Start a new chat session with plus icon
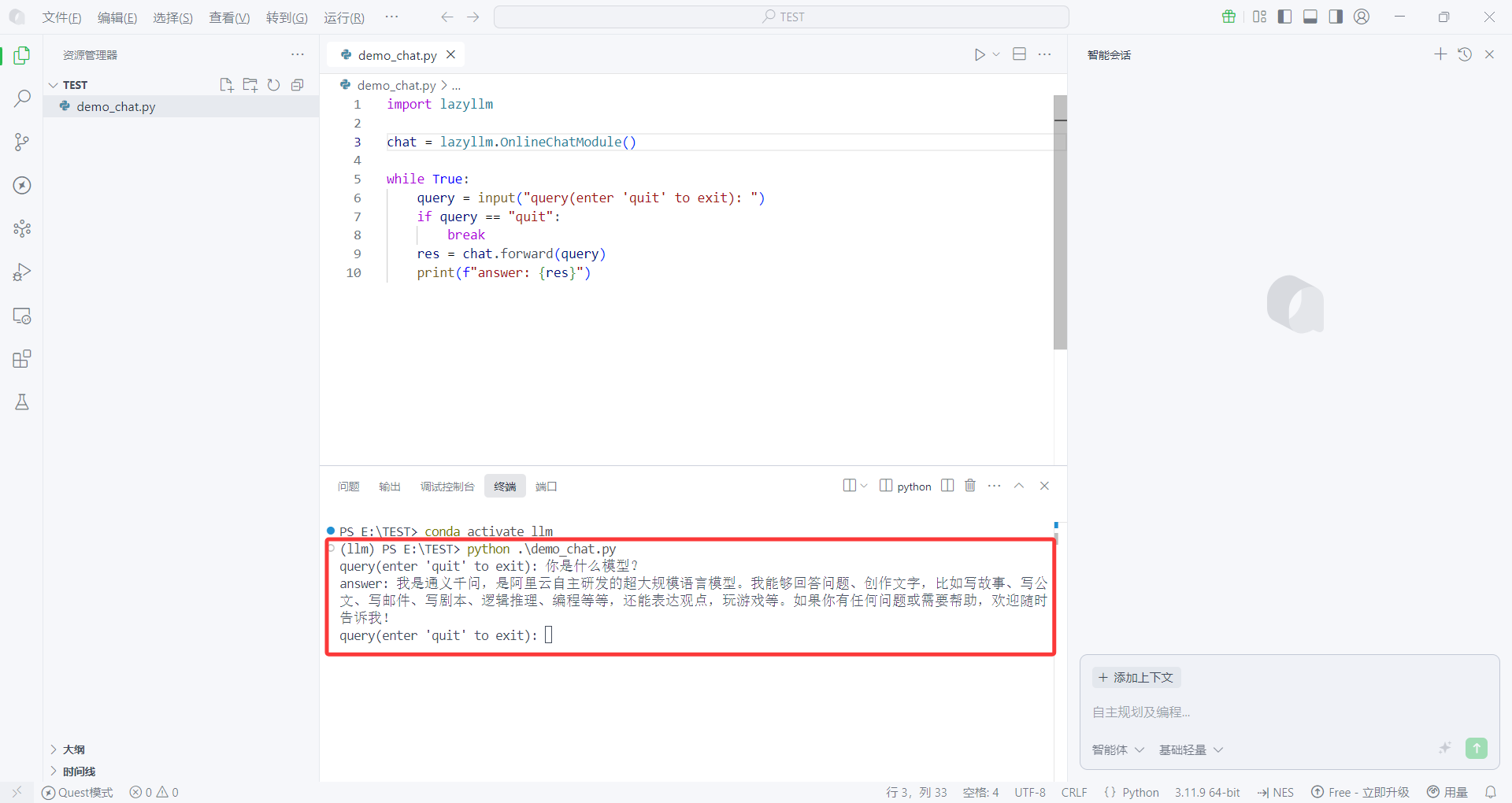 tap(1440, 54)
